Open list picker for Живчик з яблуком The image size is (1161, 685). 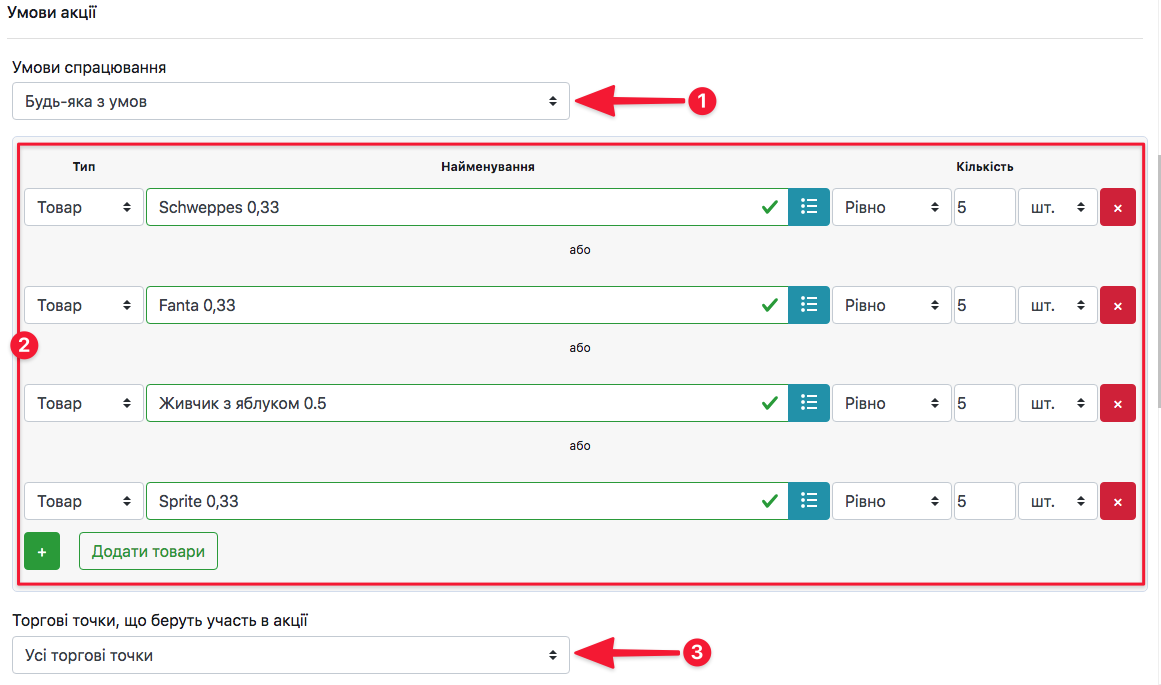(x=809, y=403)
